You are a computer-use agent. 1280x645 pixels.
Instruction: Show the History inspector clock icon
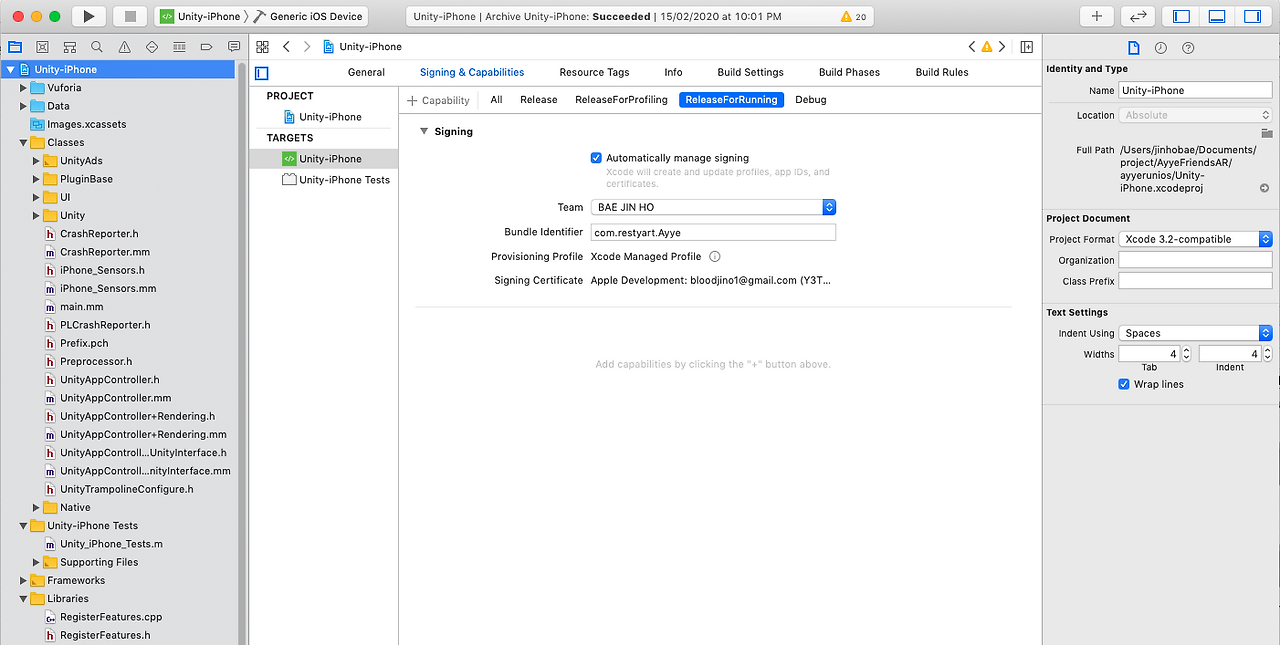point(1160,48)
